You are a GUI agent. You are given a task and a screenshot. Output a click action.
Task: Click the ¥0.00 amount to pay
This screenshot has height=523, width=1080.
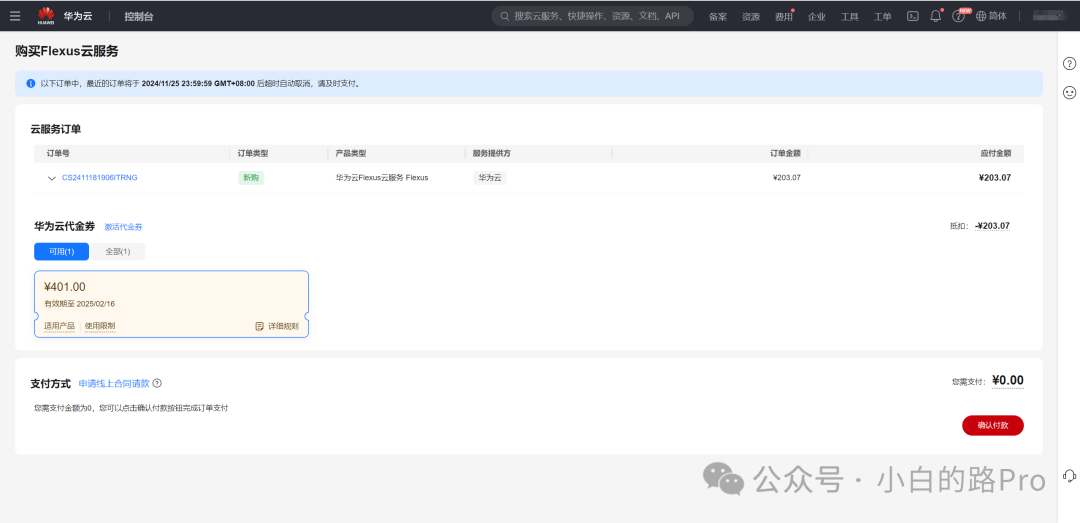point(1008,380)
